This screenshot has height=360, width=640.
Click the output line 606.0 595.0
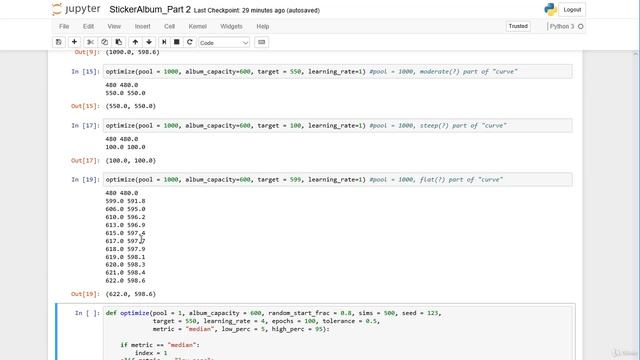pyautogui.click(x=125, y=209)
